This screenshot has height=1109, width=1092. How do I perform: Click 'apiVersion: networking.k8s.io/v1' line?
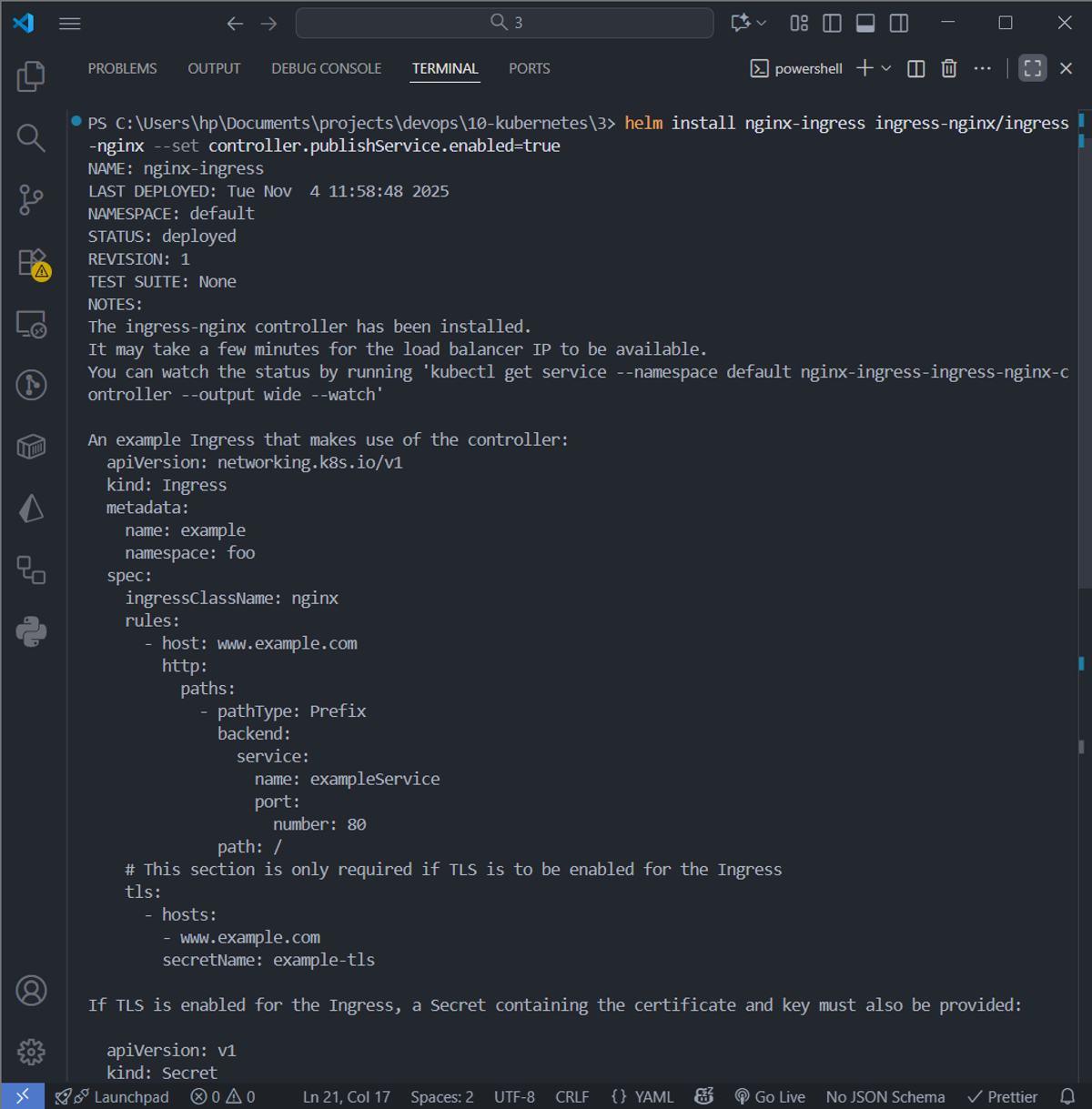coord(255,462)
